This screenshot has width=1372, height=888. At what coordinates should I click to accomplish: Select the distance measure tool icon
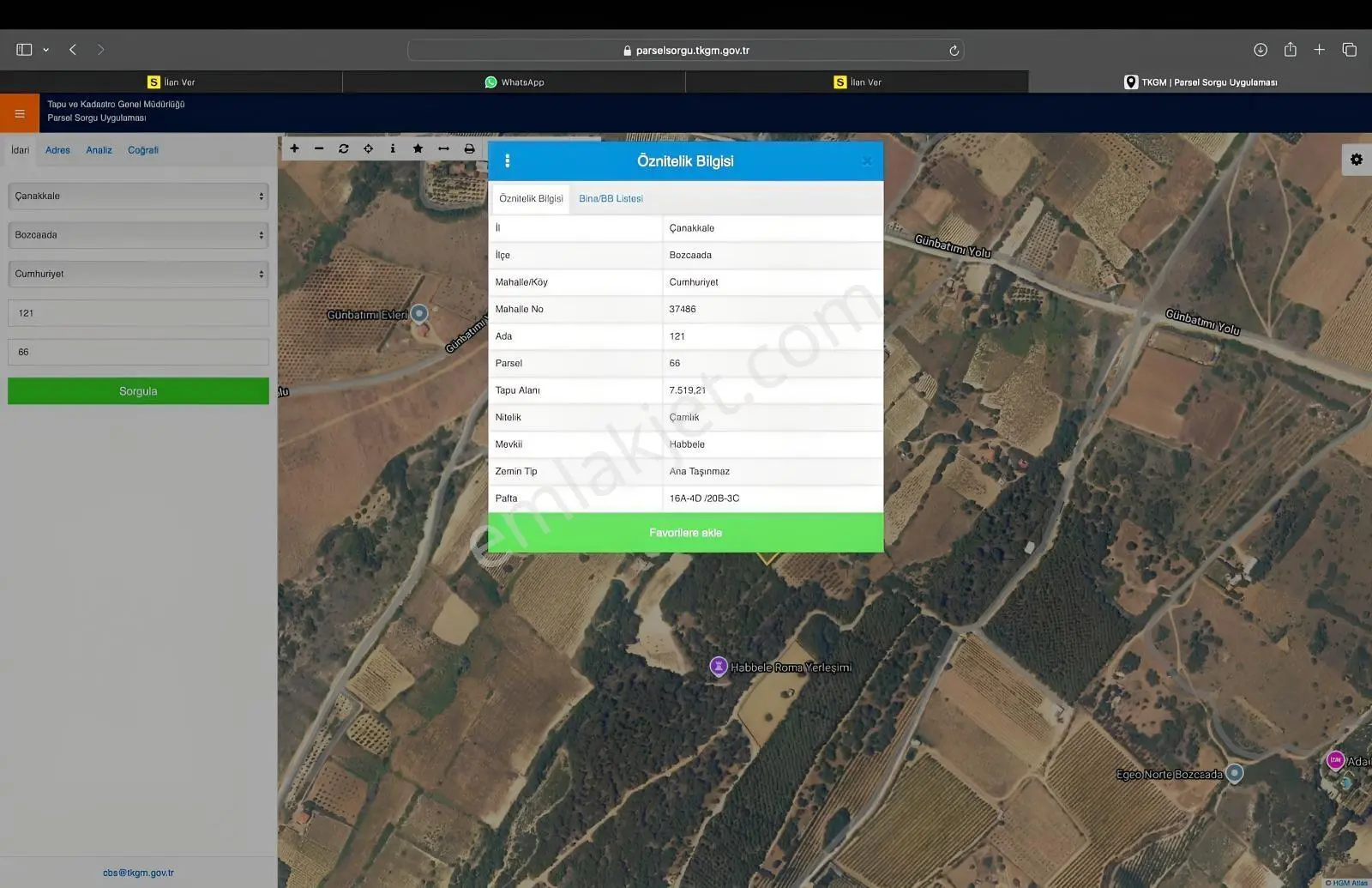click(x=443, y=148)
